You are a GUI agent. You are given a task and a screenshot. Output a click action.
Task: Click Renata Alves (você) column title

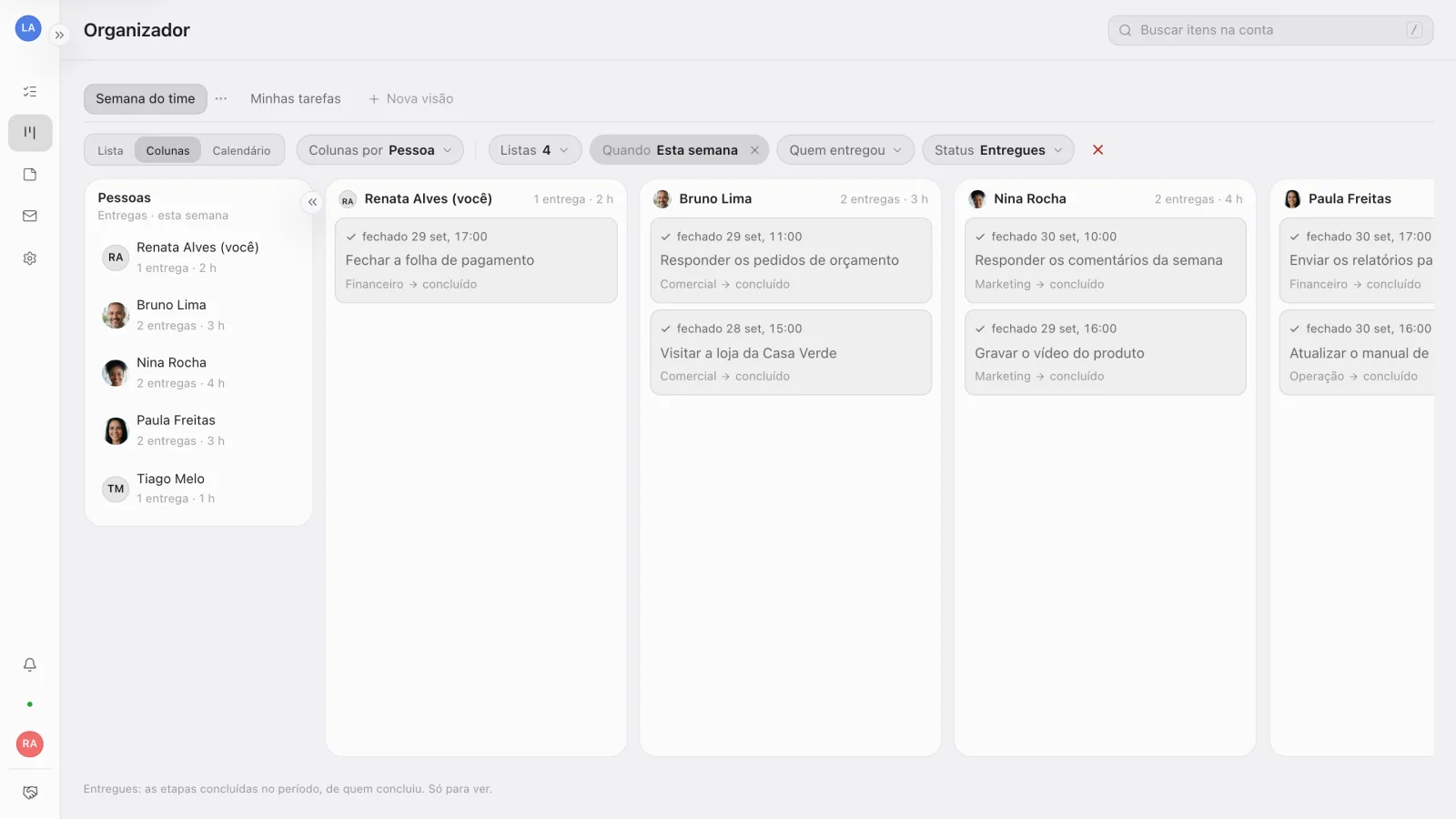[x=428, y=199]
